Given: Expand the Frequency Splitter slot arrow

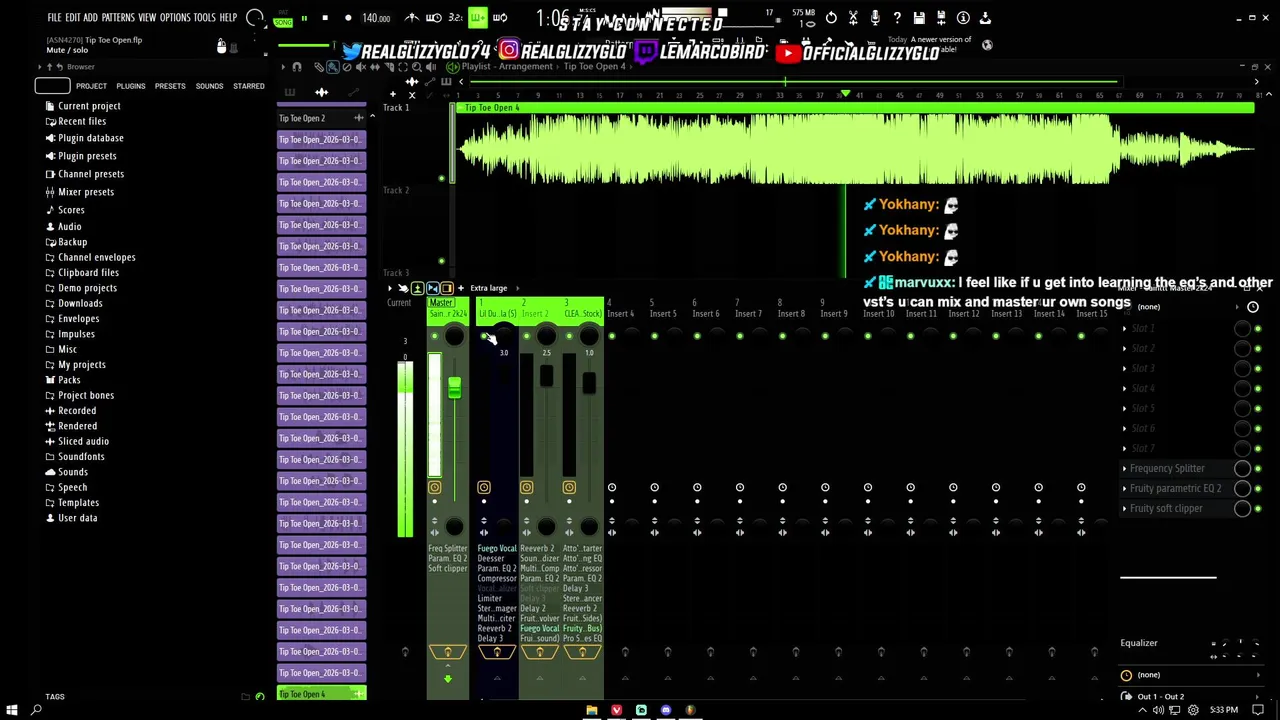Looking at the screenshot, I should coord(1124,469).
